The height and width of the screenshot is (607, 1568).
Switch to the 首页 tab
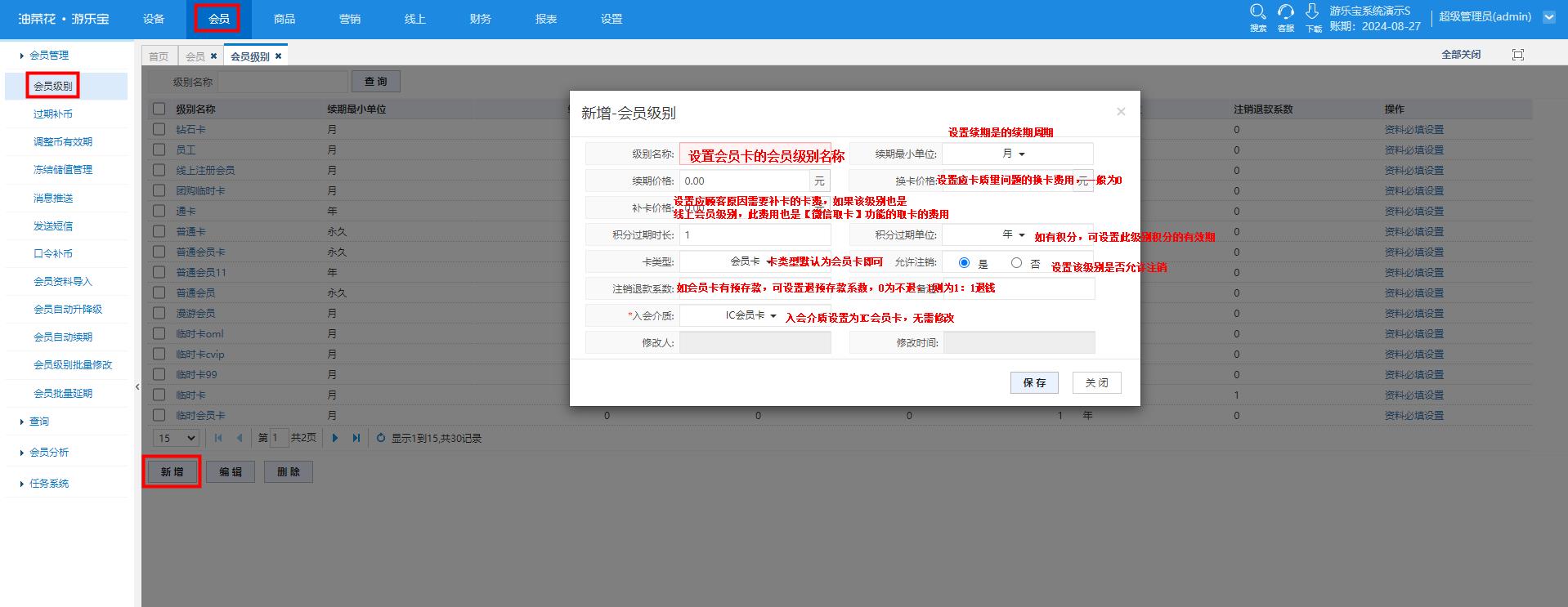[x=159, y=56]
